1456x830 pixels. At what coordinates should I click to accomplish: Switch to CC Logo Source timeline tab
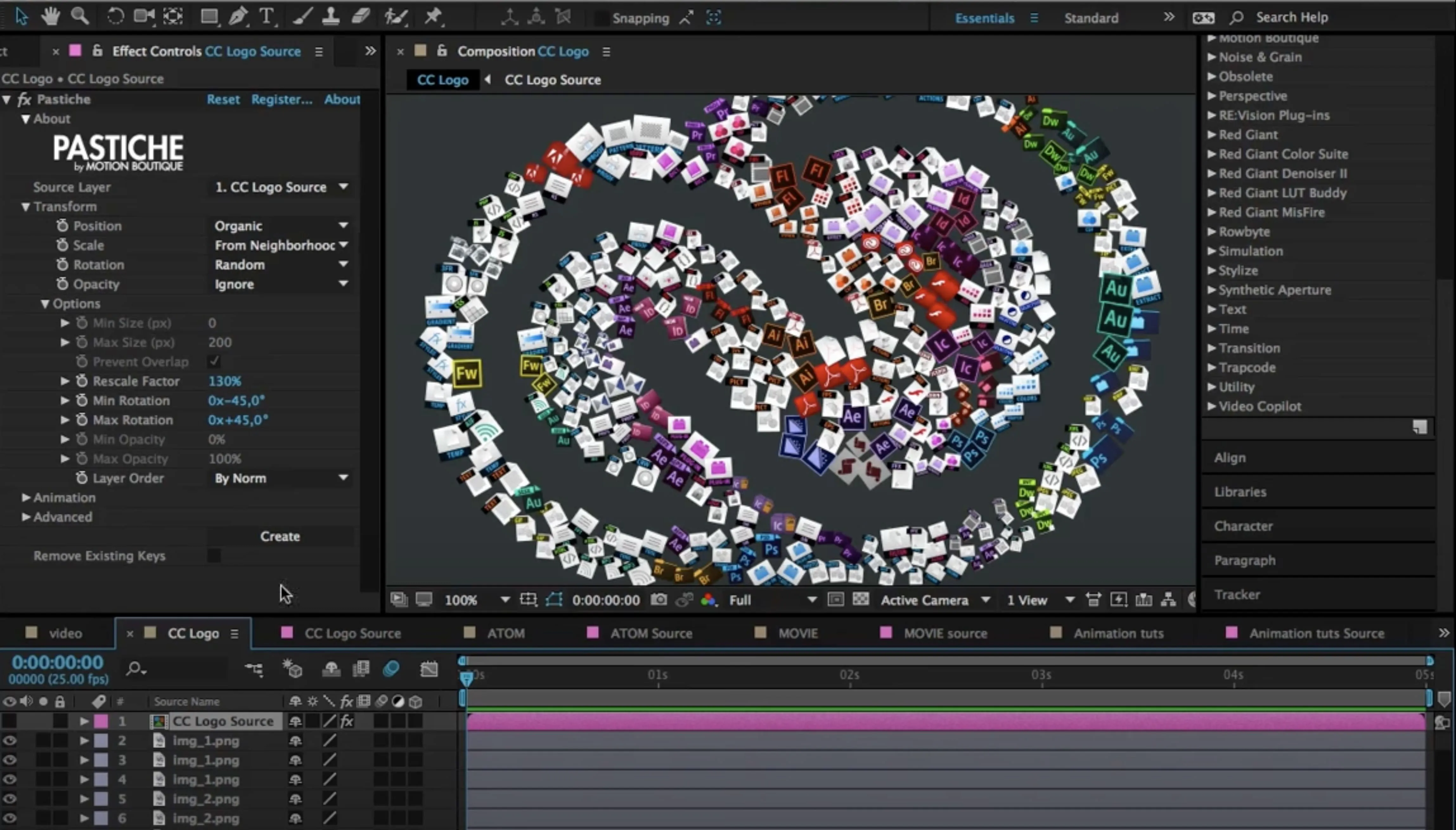coord(353,633)
